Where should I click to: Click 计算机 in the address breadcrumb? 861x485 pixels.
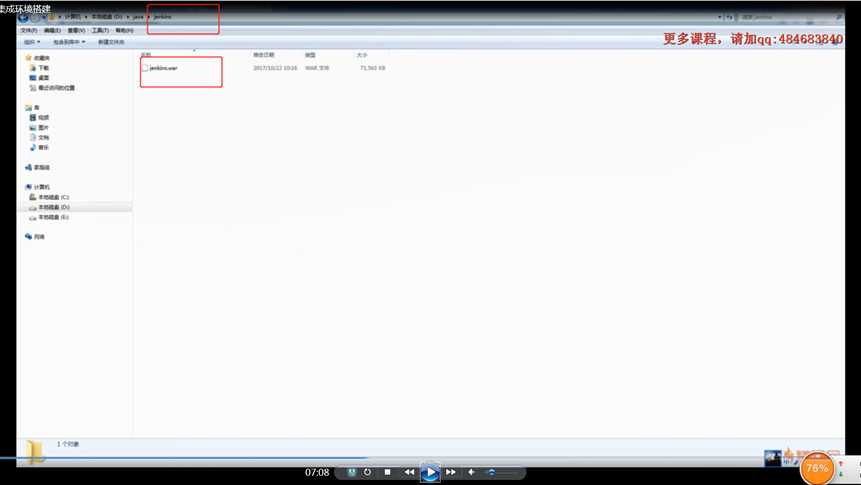tap(72, 17)
